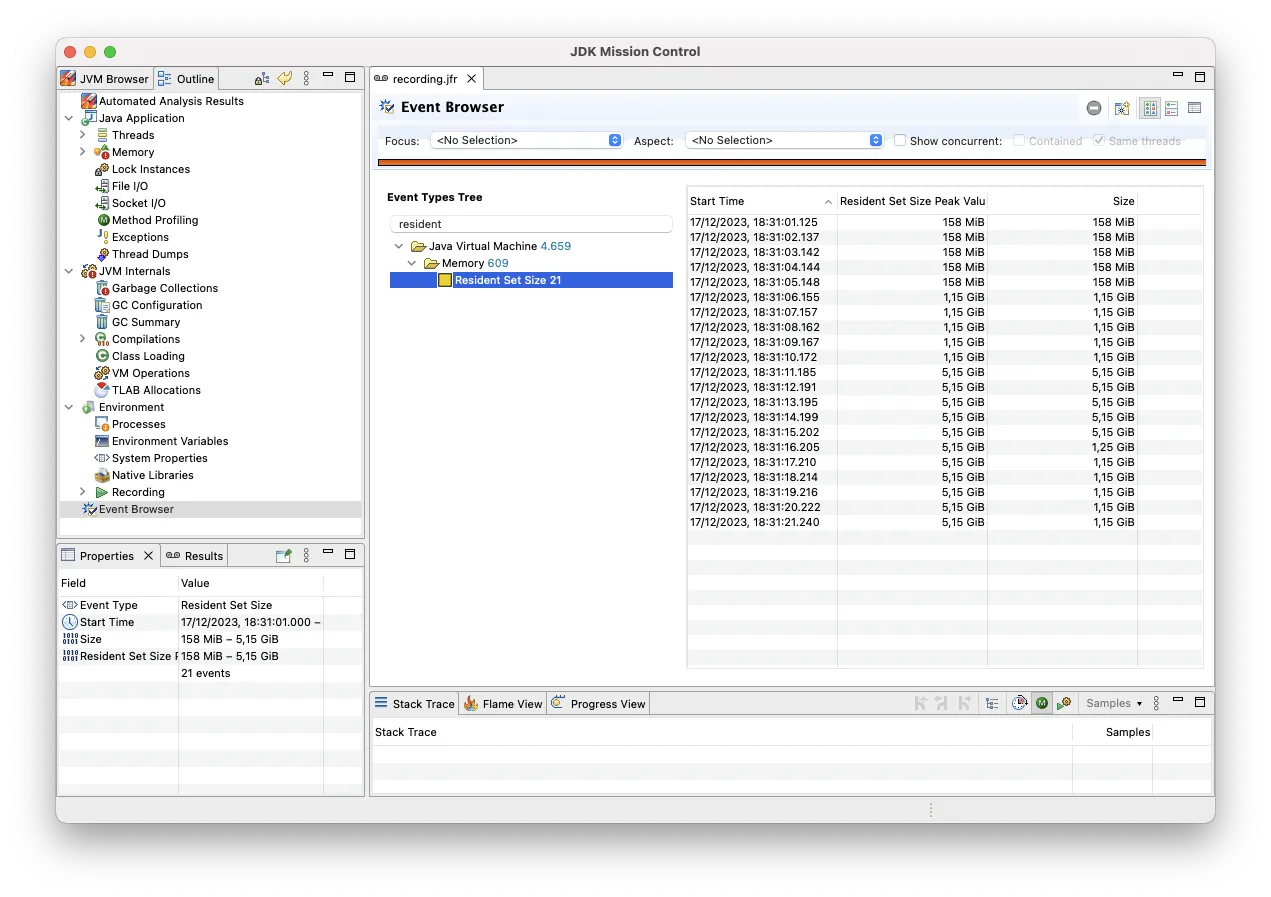Viewport: 1271px width, 897px height.
Task: Open the Garbage Collections page
Action: (164, 288)
